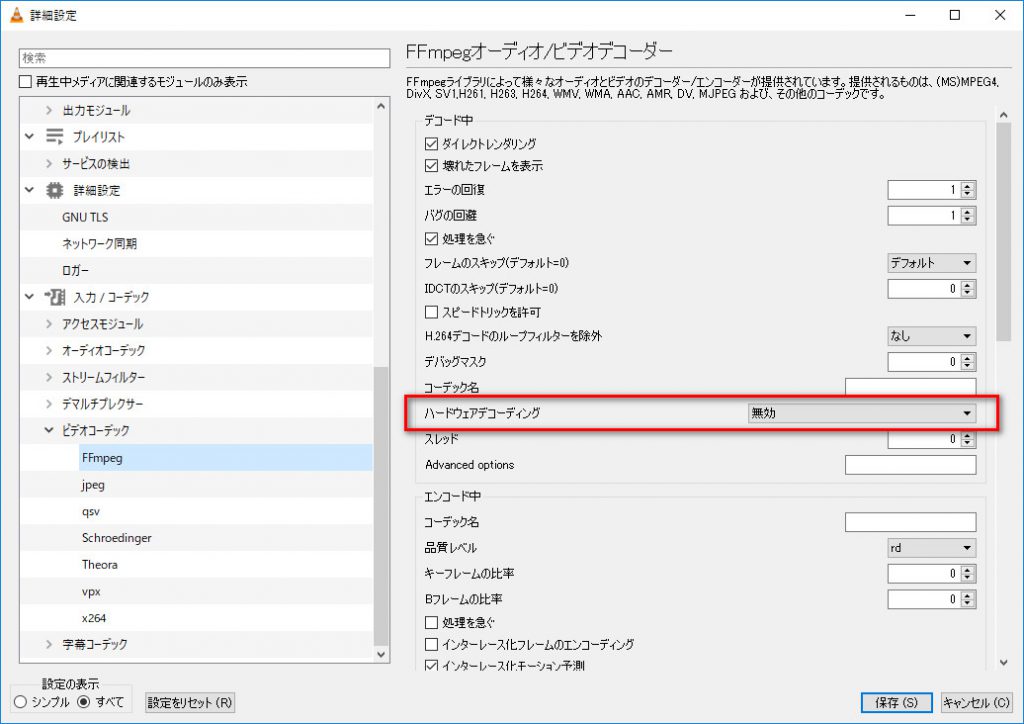Click the VLC cone icon in title bar
This screenshot has height=724, width=1024.
pos(16,14)
